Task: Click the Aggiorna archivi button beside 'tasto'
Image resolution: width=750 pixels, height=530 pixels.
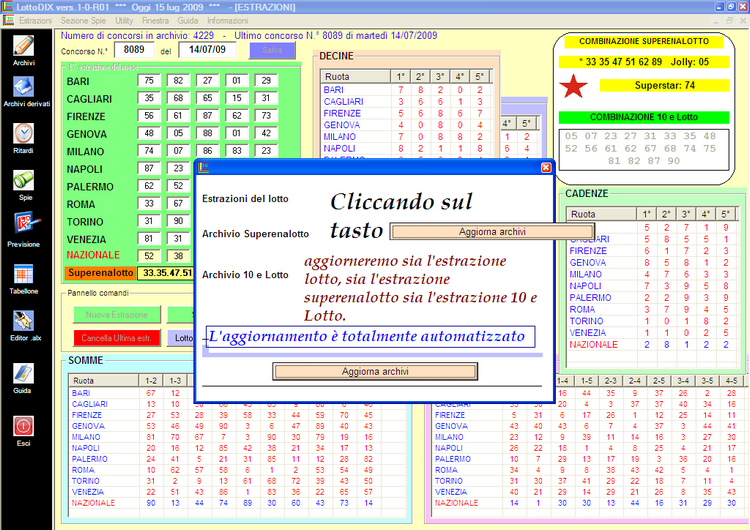Action: tap(492, 232)
